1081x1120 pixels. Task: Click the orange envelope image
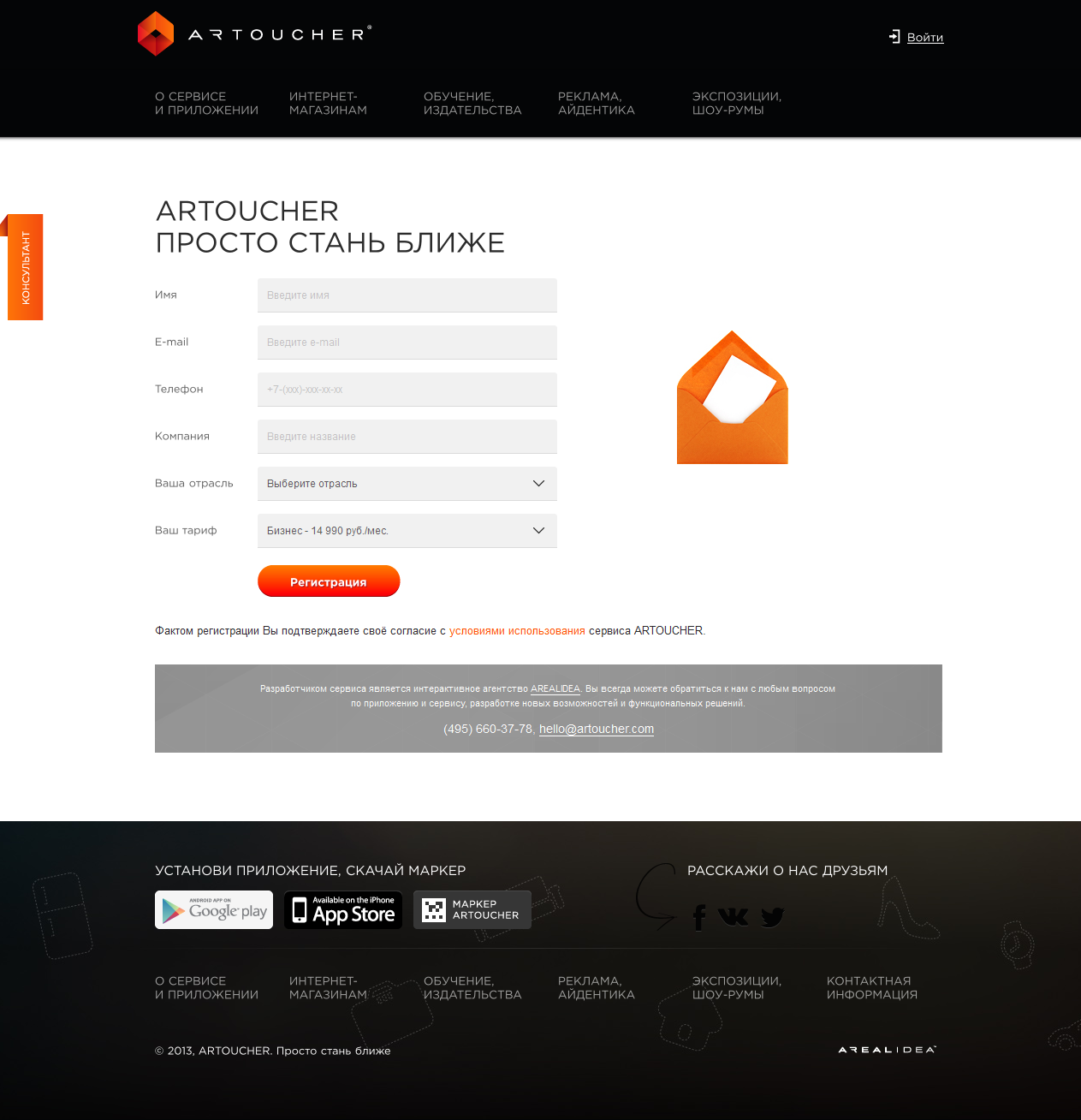733,397
